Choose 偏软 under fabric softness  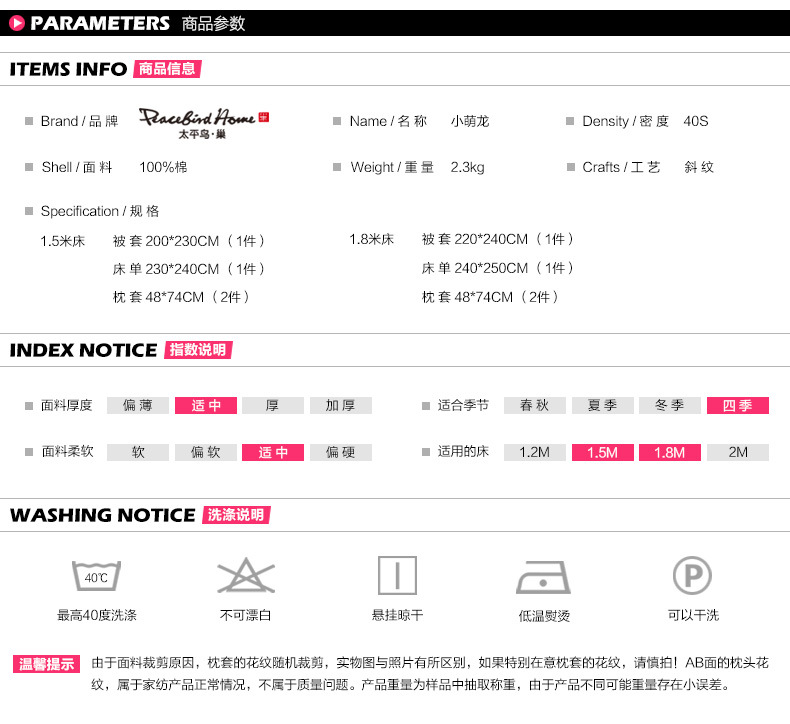[x=205, y=452]
